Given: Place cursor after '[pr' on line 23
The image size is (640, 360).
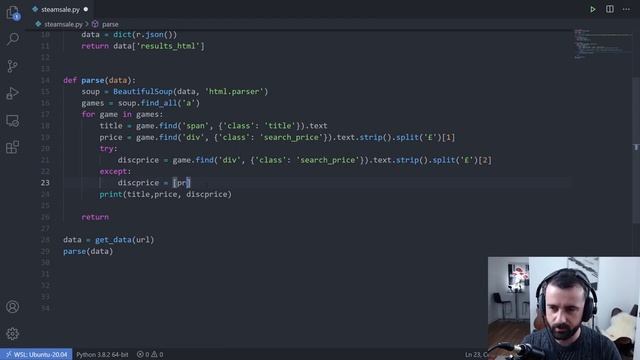Looking at the screenshot, I should pyautogui.click(x=186, y=183).
